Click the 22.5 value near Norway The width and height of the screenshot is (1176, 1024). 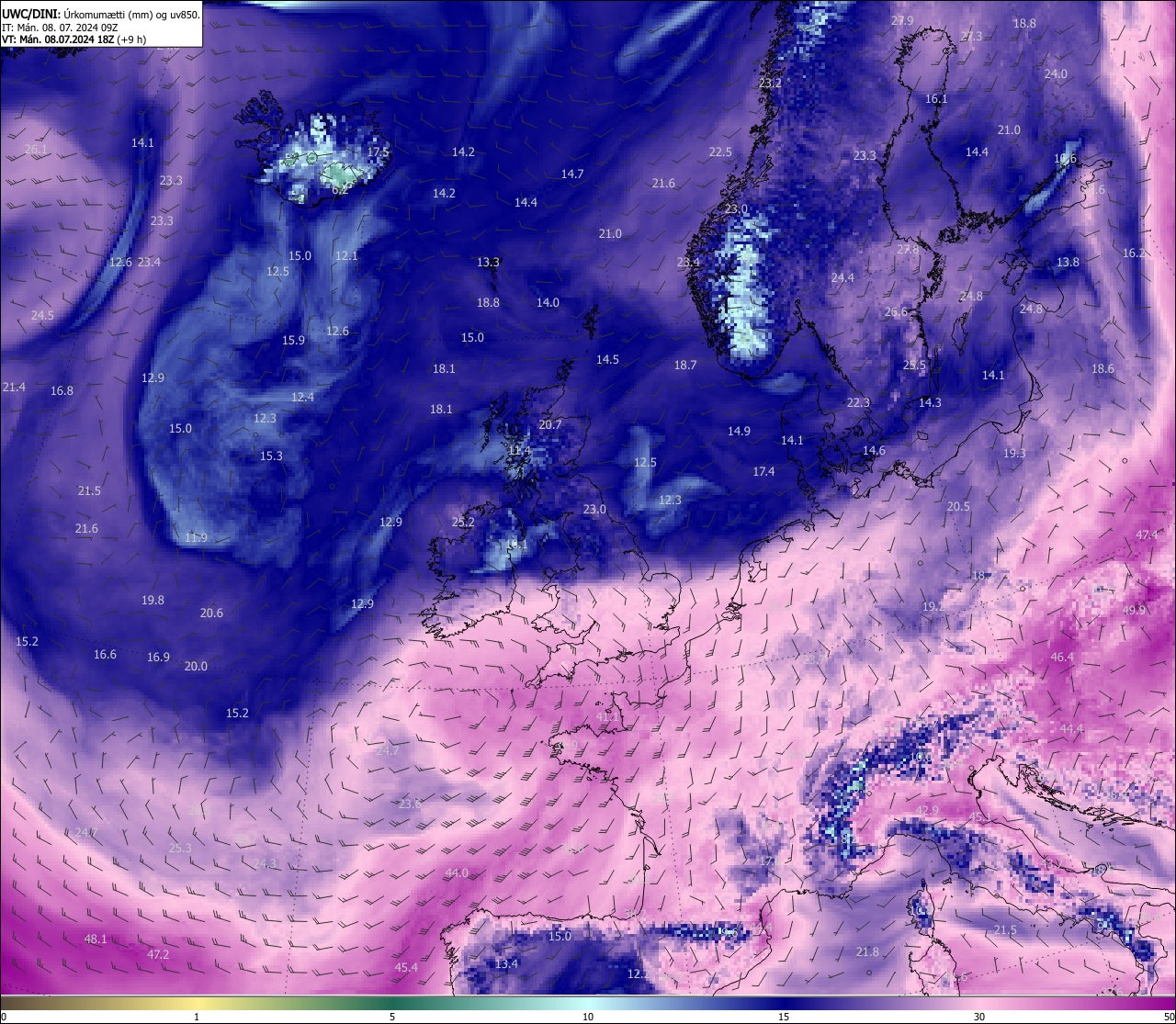click(x=720, y=152)
